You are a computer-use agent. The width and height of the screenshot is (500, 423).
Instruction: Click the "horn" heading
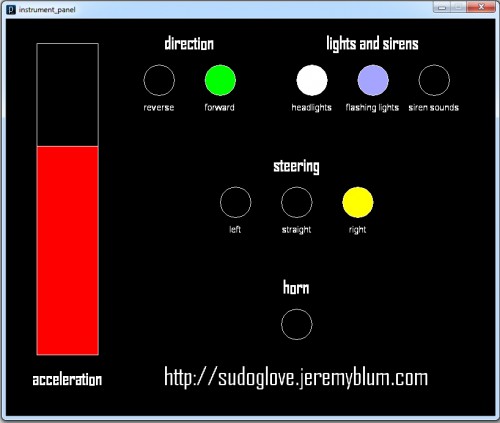(296, 288)
